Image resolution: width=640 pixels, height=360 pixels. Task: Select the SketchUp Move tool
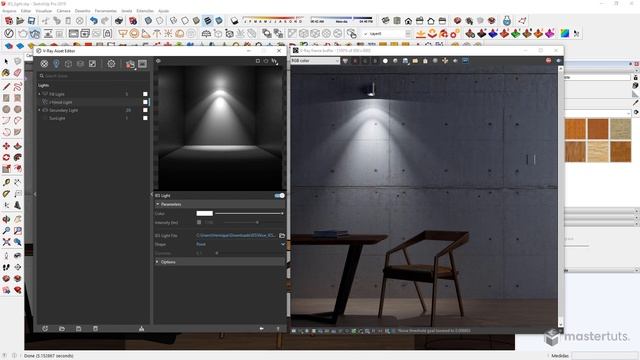6,146
